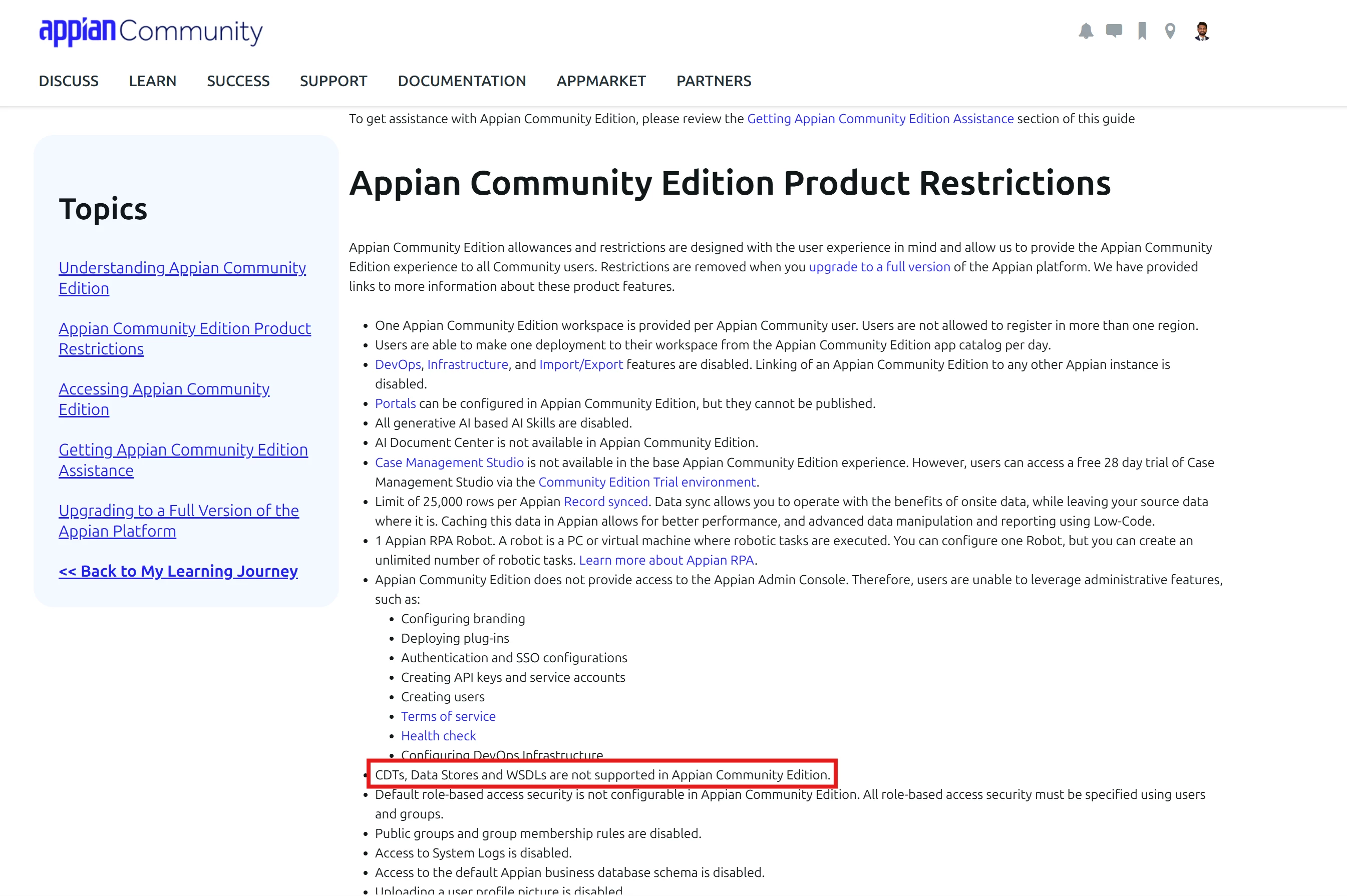Open the Case Management Studio link
Screen dimensions: 1347x896
[x=449, y=463]
